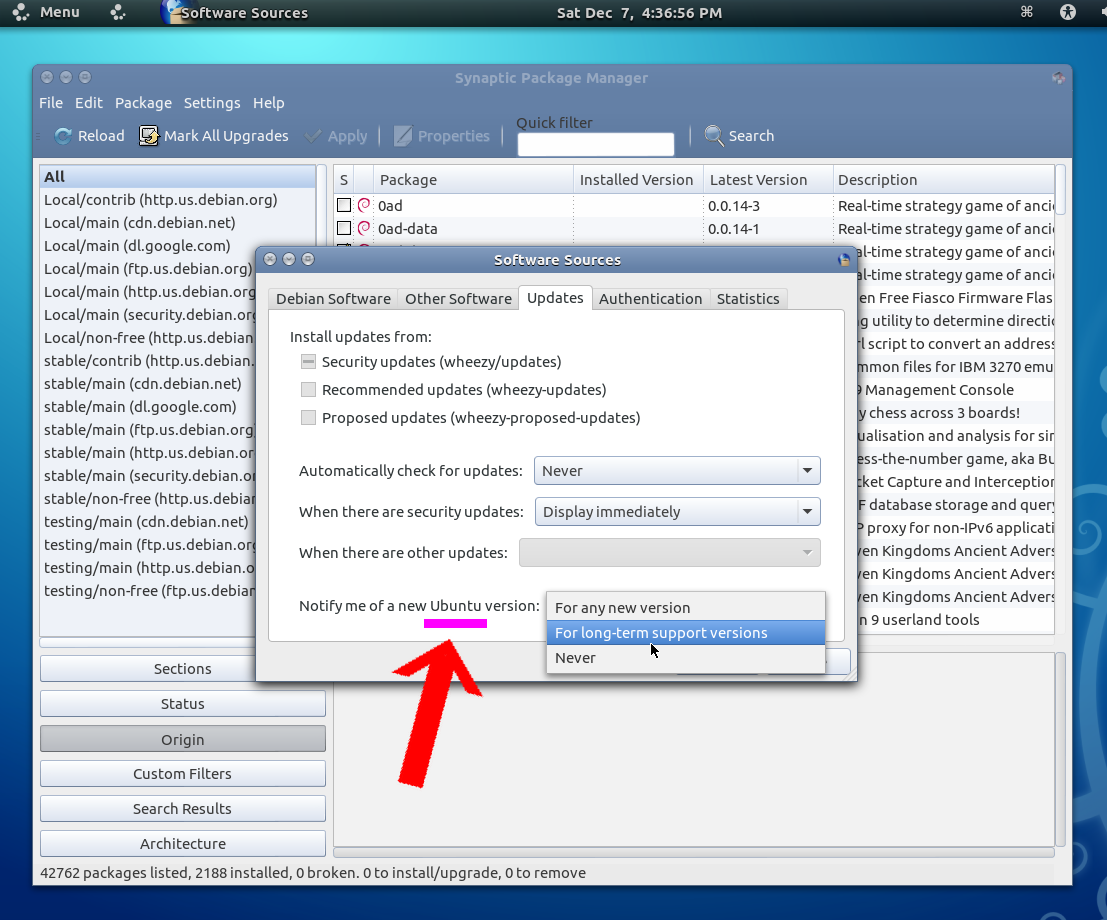Viewport: 1107px width, 920px height.
Task: Click the Search magnifier icon
Action: pos(714,136)
